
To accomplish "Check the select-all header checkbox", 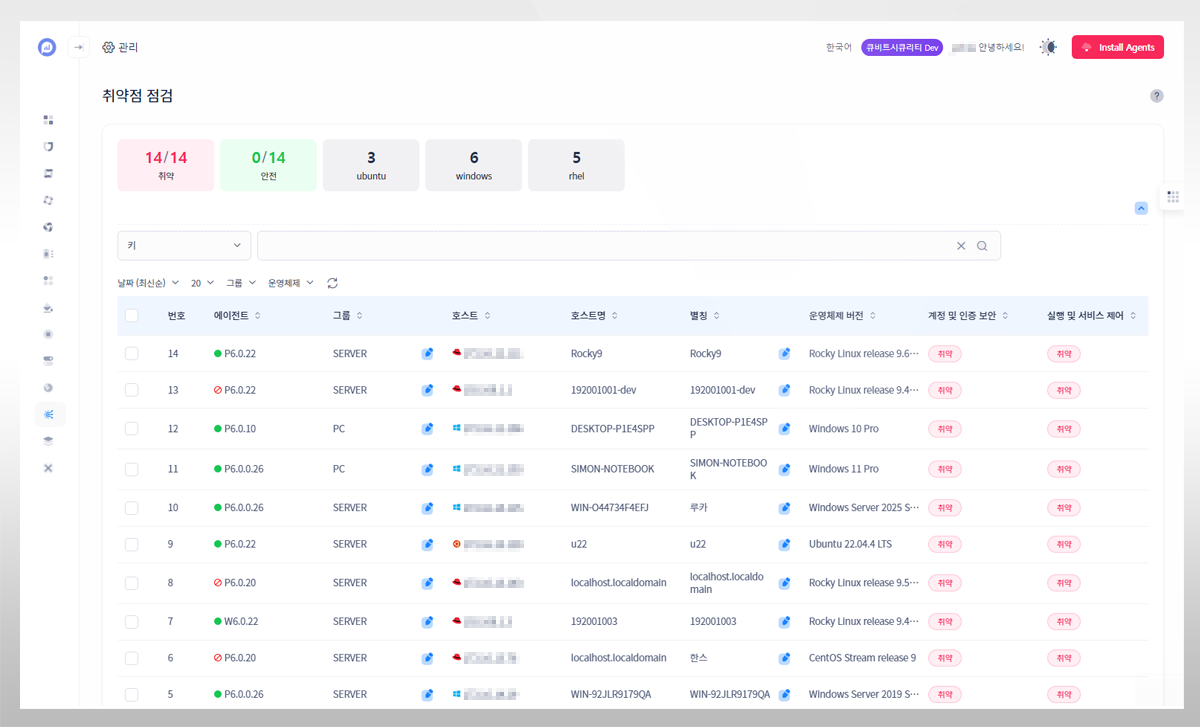I will (132, 316).
